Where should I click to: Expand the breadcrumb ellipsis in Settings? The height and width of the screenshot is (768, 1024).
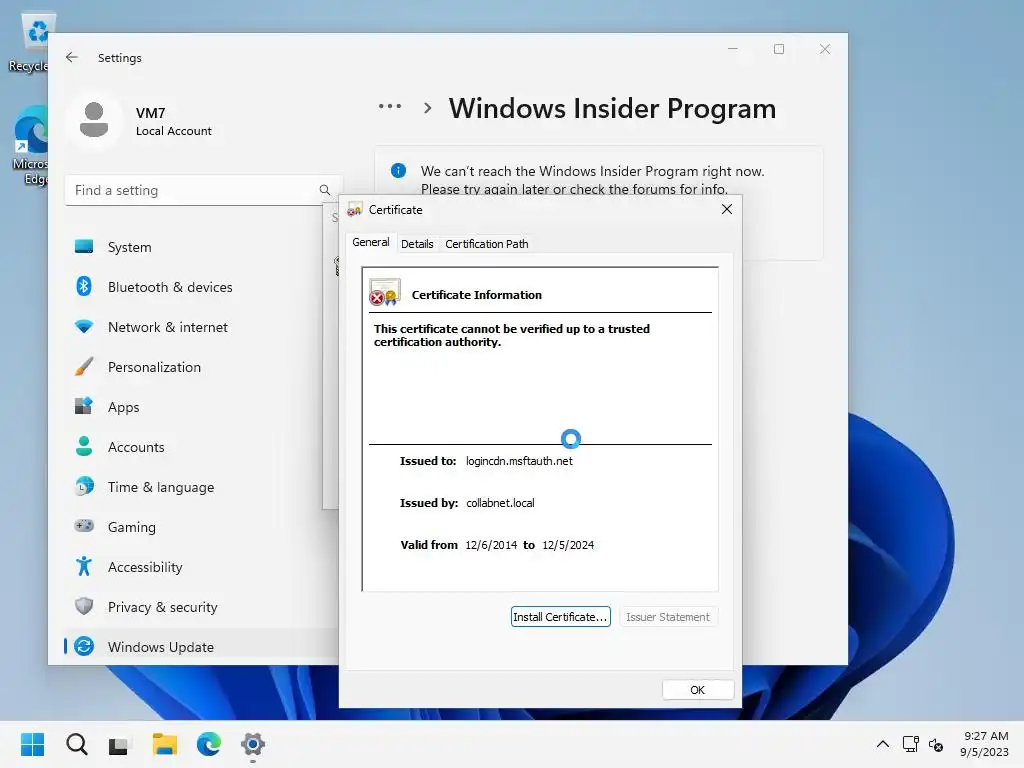point(390,106)
